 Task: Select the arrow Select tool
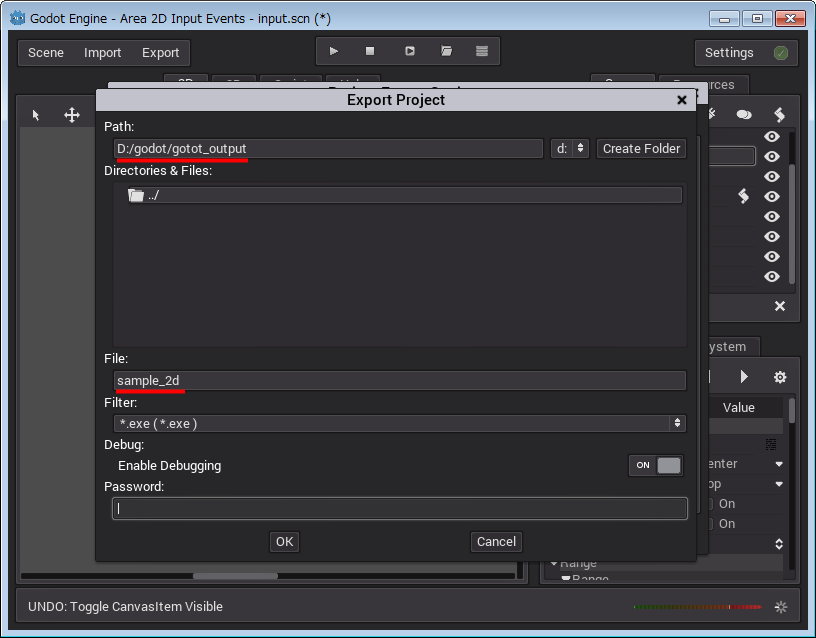tap(36, 116)
